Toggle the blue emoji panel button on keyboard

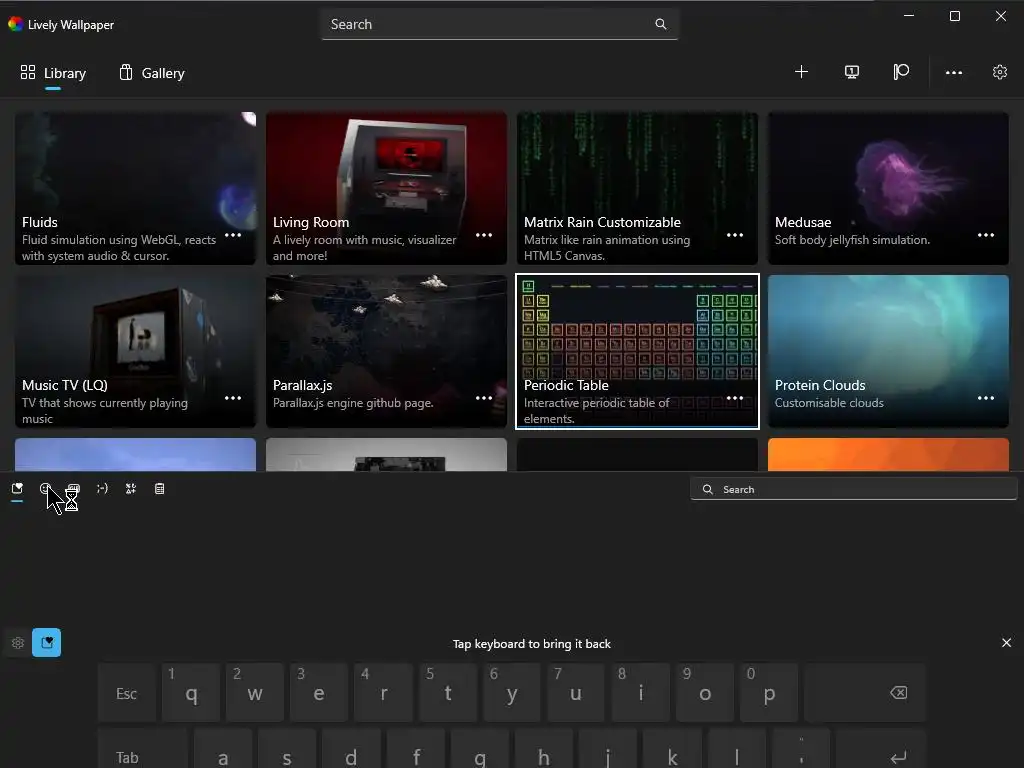(46, 643)
